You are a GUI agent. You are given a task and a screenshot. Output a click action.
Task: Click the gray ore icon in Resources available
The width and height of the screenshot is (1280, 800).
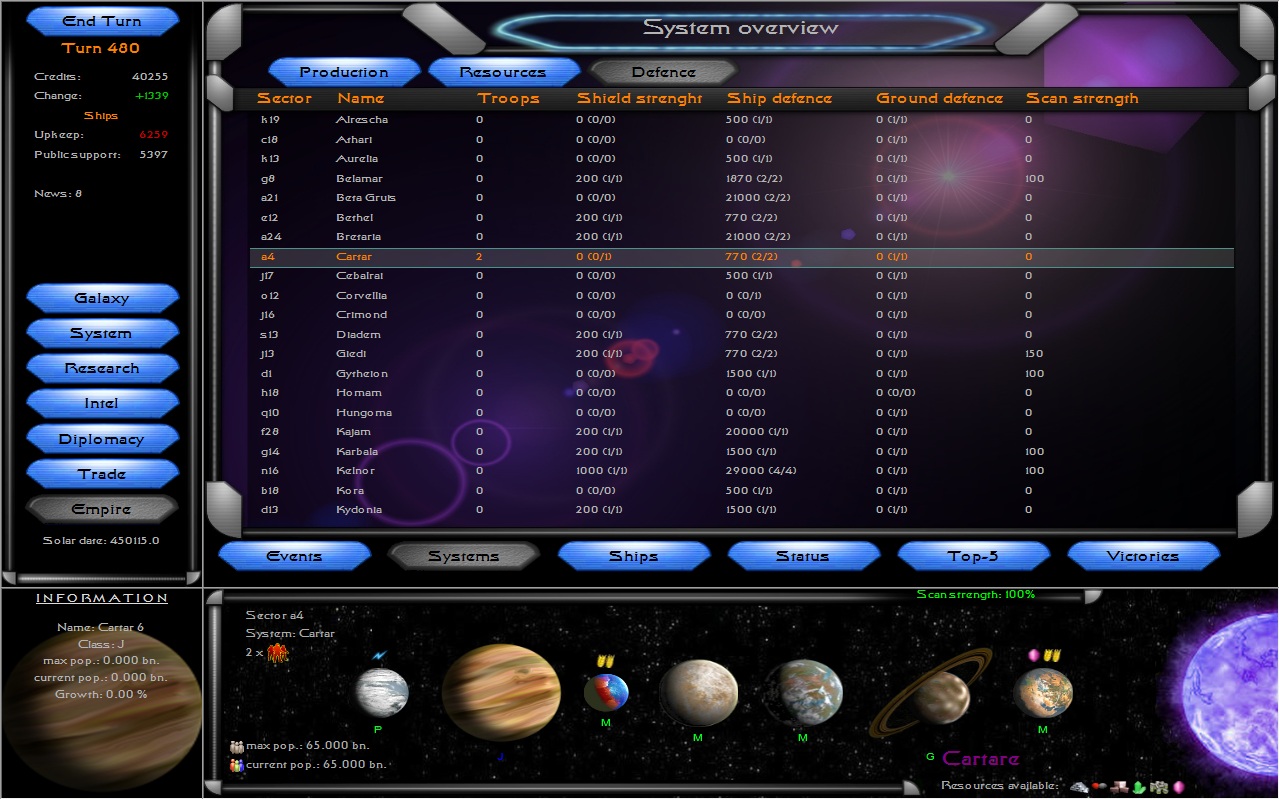click(1079, 787)
